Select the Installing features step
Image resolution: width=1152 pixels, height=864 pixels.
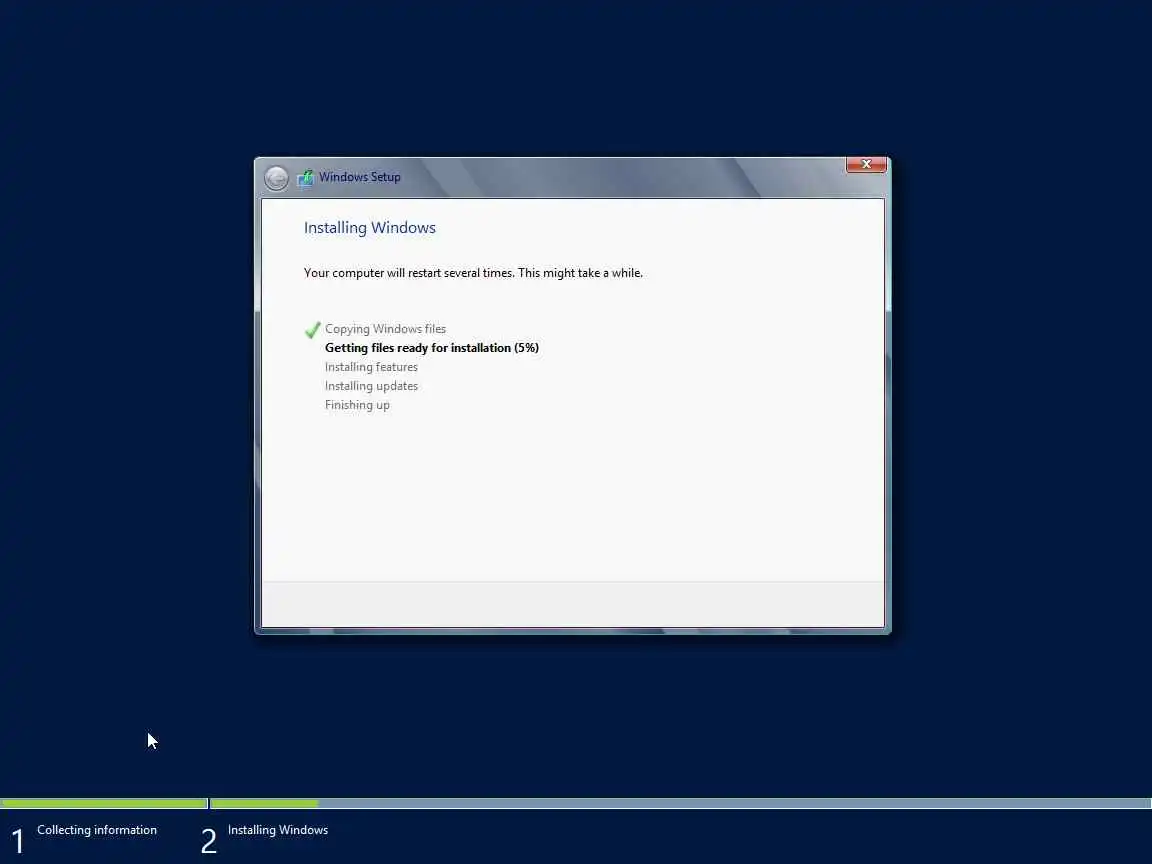[371, 367]
